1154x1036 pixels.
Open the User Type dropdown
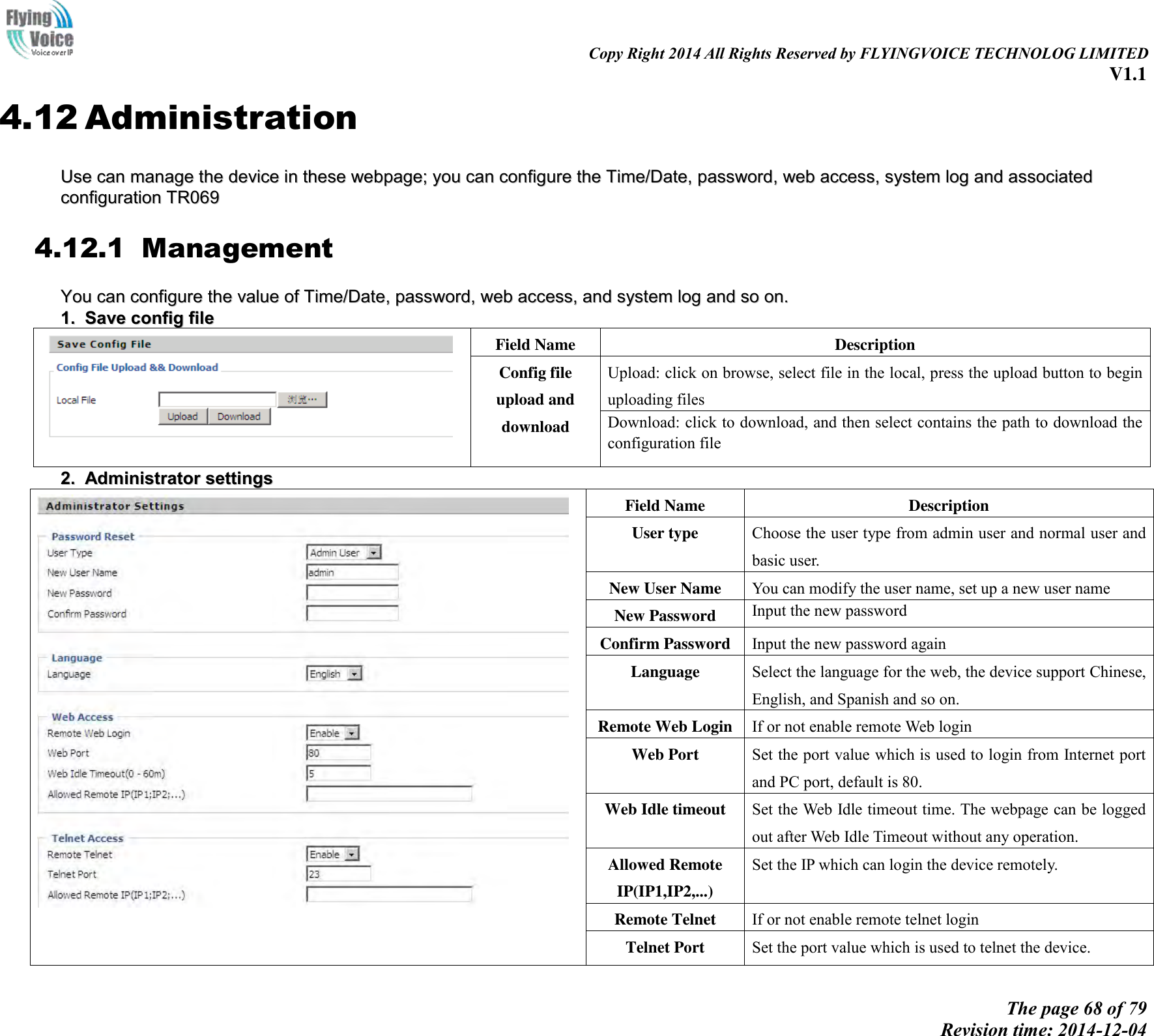point(344,553)
